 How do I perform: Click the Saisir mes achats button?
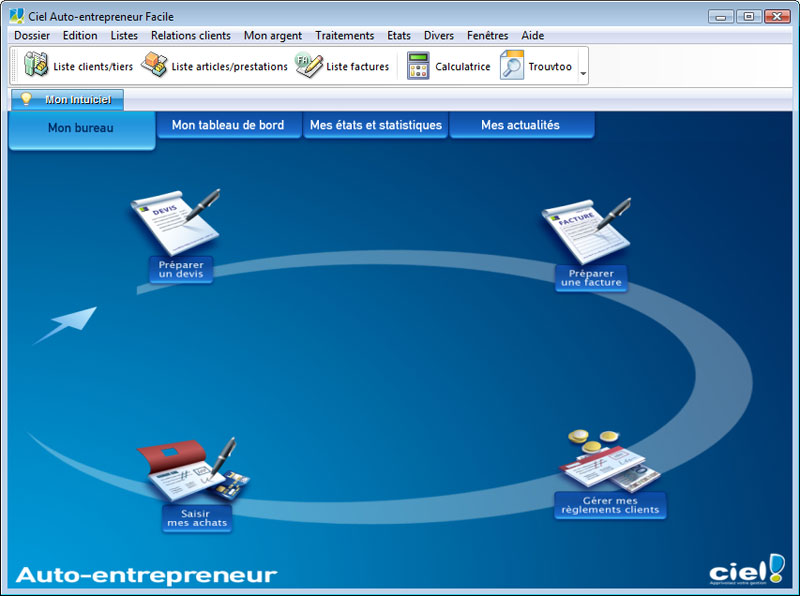coord(197,518)
